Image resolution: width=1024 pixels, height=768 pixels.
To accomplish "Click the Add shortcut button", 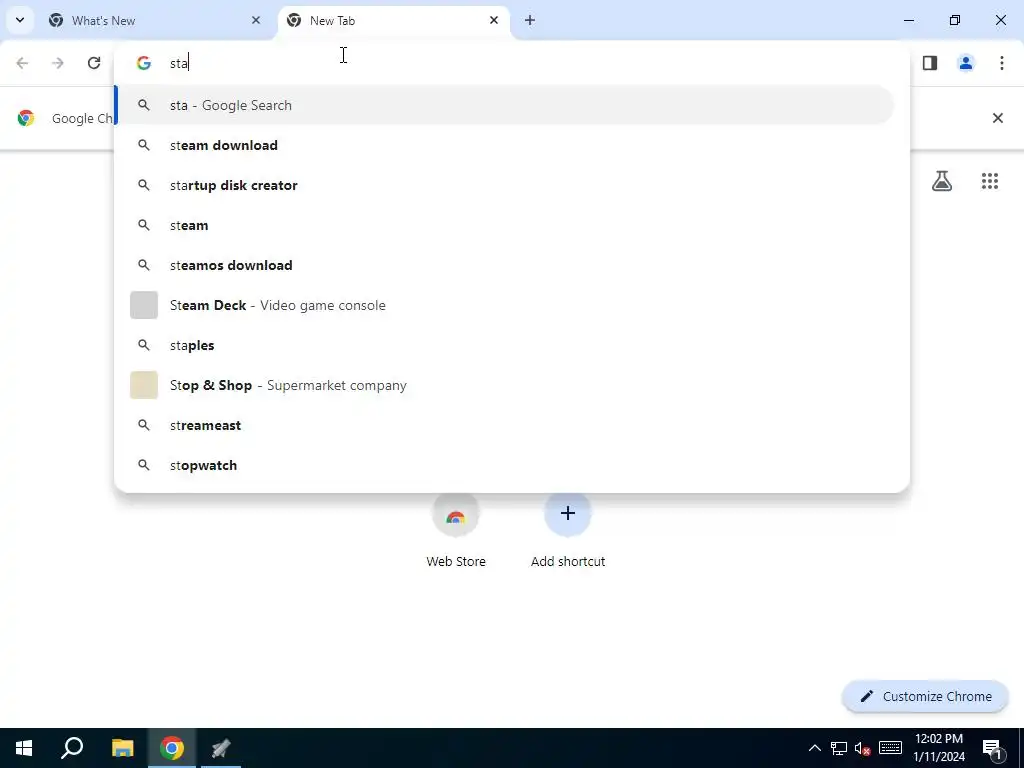I will tap(568, 532).
